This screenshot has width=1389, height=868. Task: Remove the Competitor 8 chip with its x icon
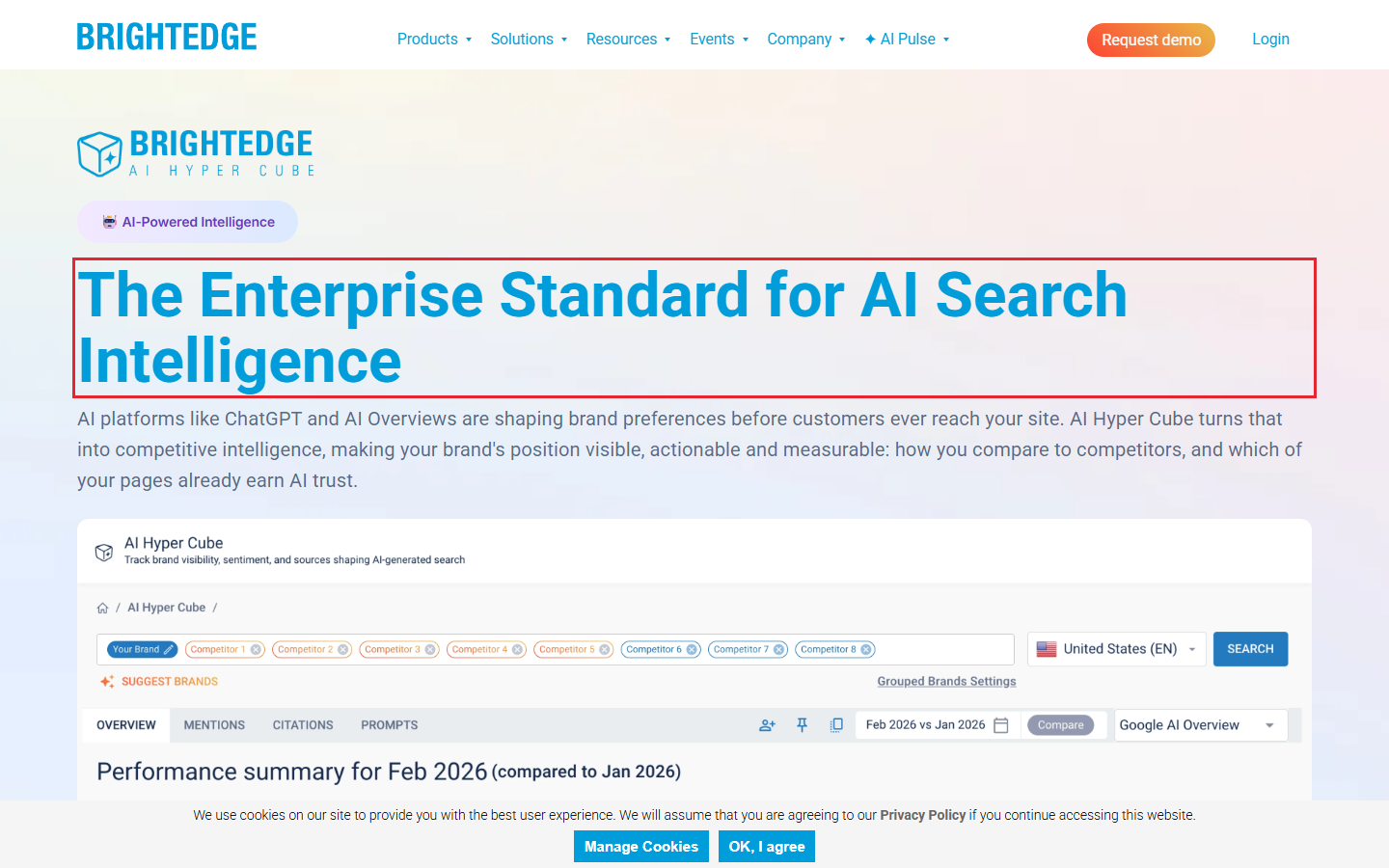(x=866, y=650)
